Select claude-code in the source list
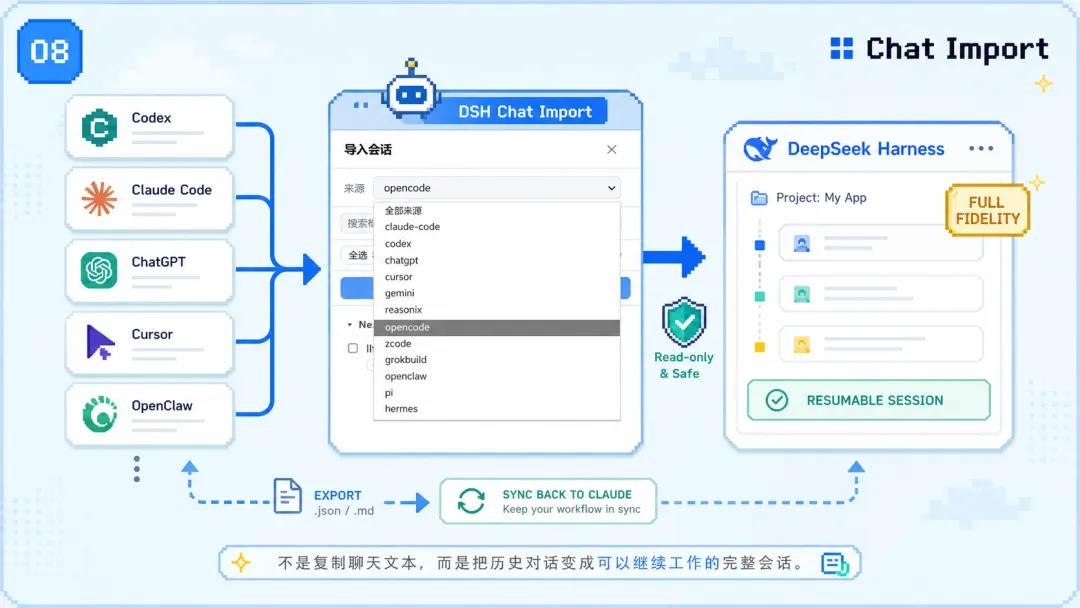This screenshot has width=1080, height=608. [497, 227]
